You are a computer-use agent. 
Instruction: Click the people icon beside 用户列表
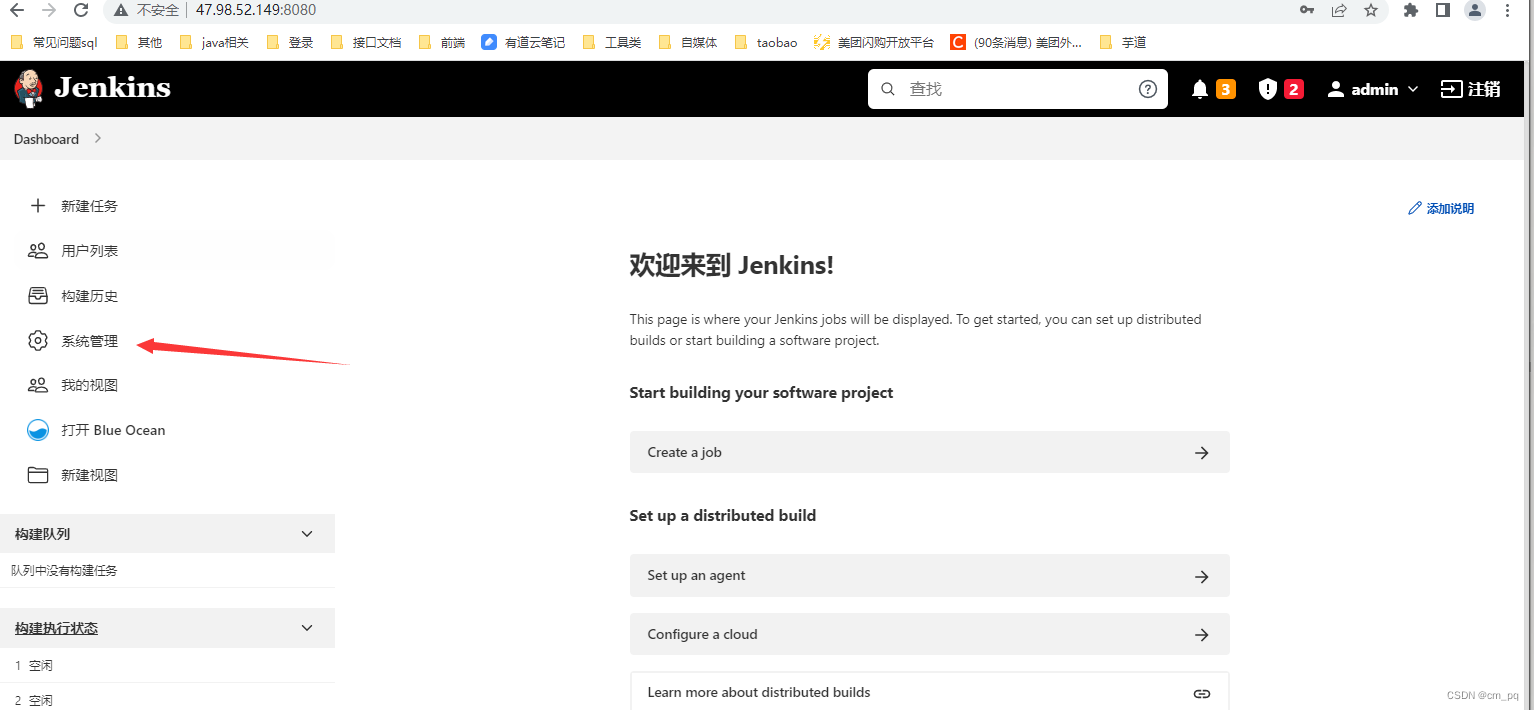(x=38, y=251)
